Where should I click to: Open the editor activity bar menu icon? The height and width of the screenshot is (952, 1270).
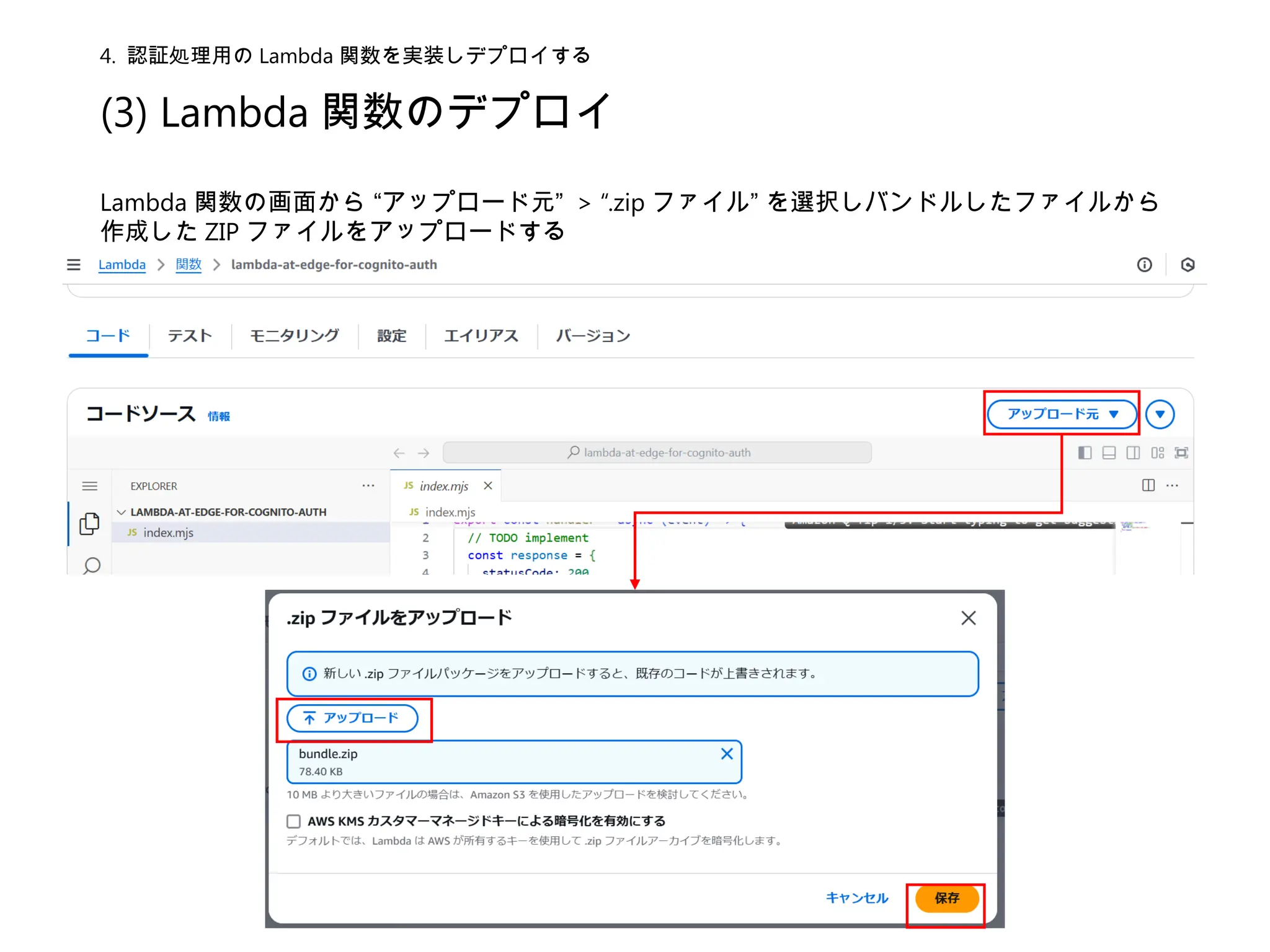[x=90, y=486]
